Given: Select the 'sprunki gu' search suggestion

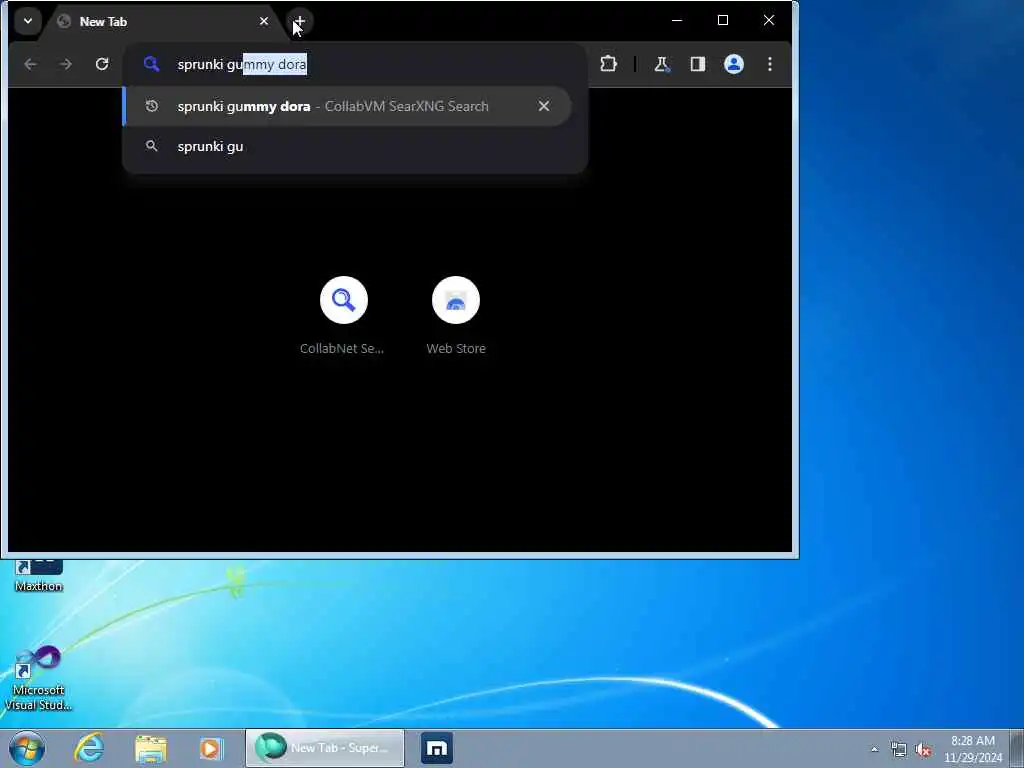Looking at the screenshot, I should tap(347, 146).
